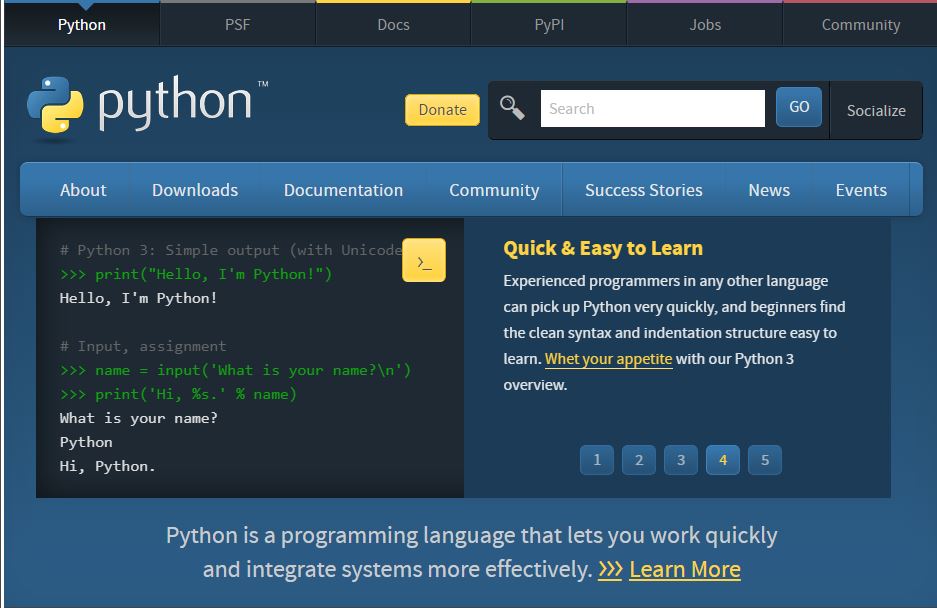Follow the Learn More link
The image size is (937, 608).
click(x=685, y=569)
